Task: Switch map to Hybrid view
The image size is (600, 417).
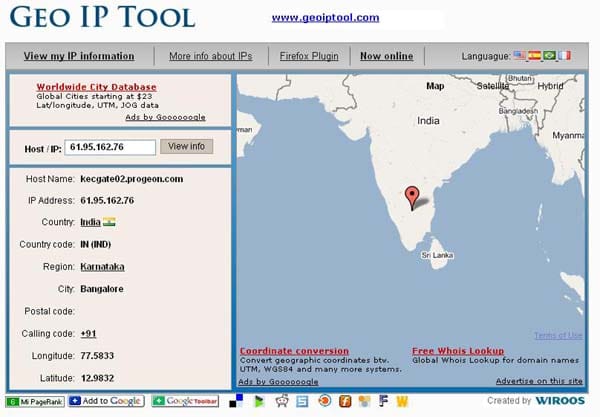Action: [551, 86]
